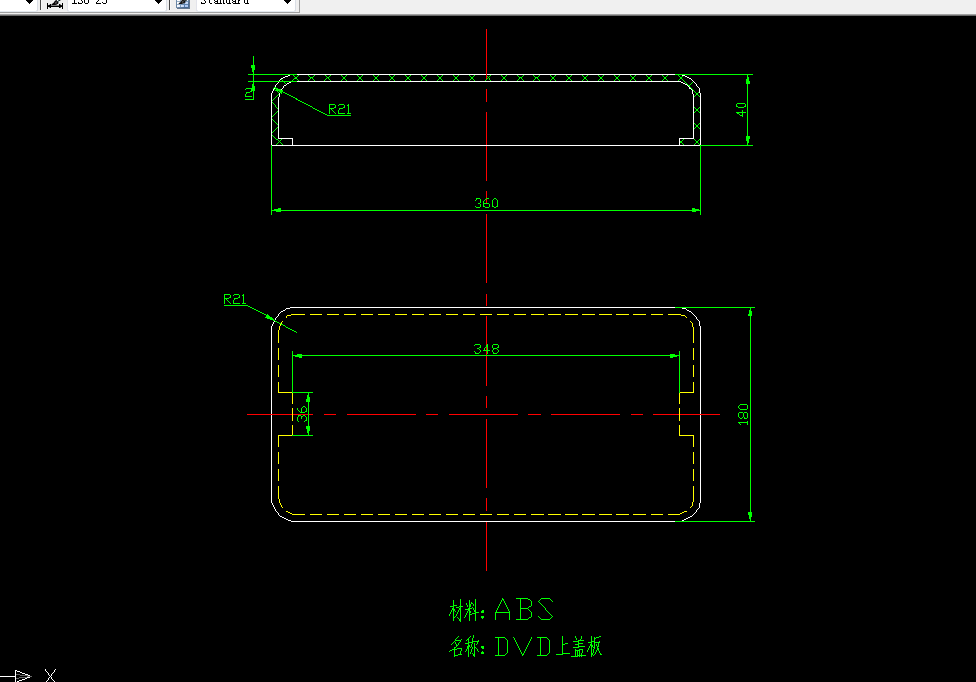This screenshot has height=682, width=976.
Task: Select the 348 inner width dimension text
Action: pos(486,348)
